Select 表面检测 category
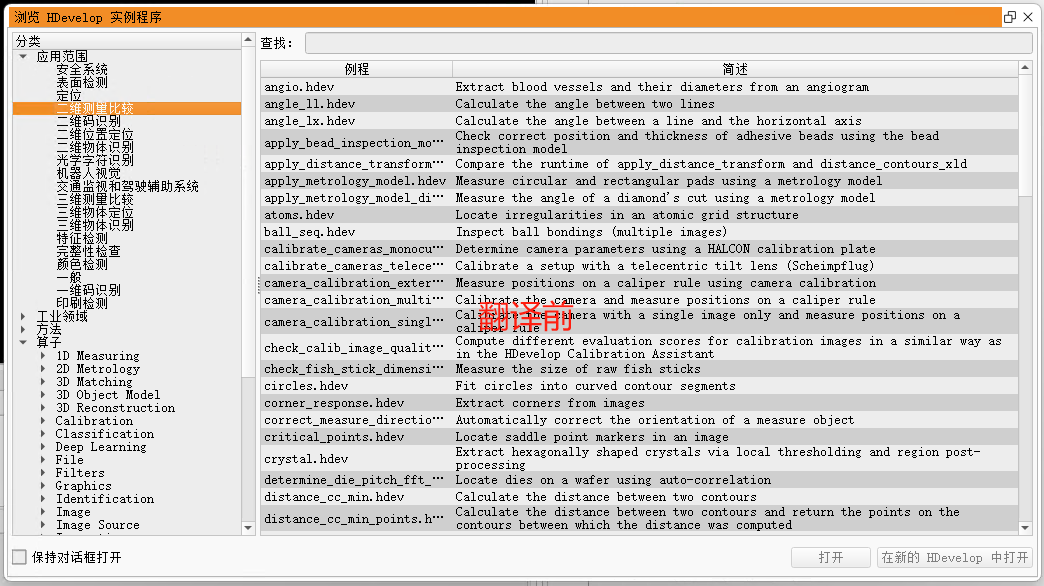 coord(82,83)
